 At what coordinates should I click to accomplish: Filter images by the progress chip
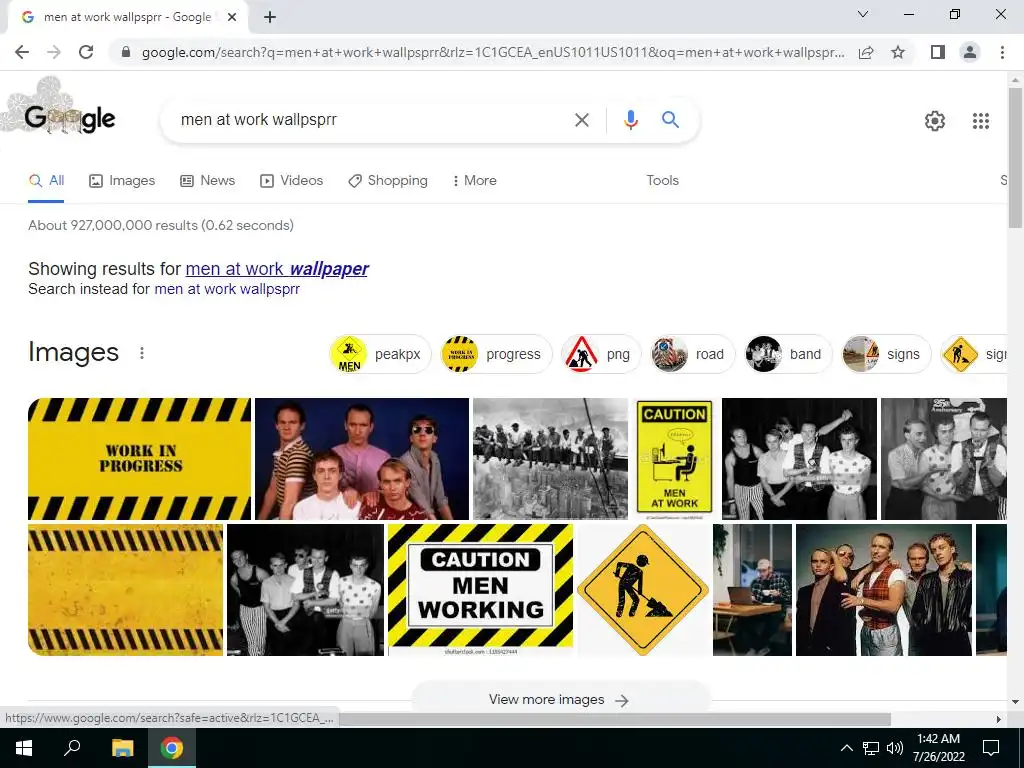coord(496,354)
